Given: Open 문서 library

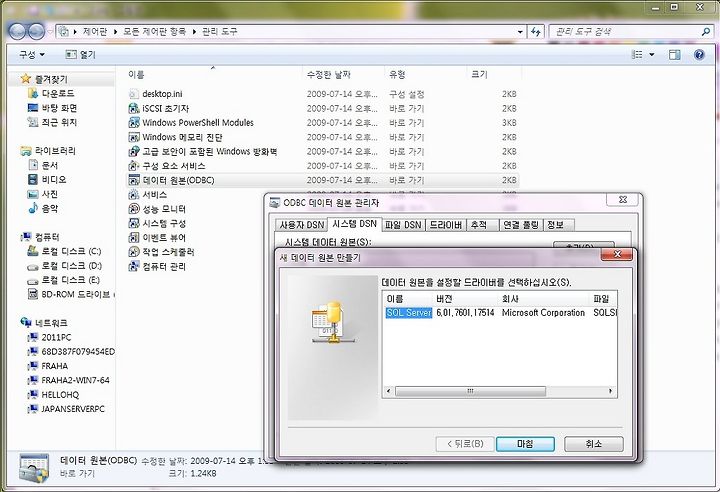Looking at the screenshot, I should pos(43,165).
